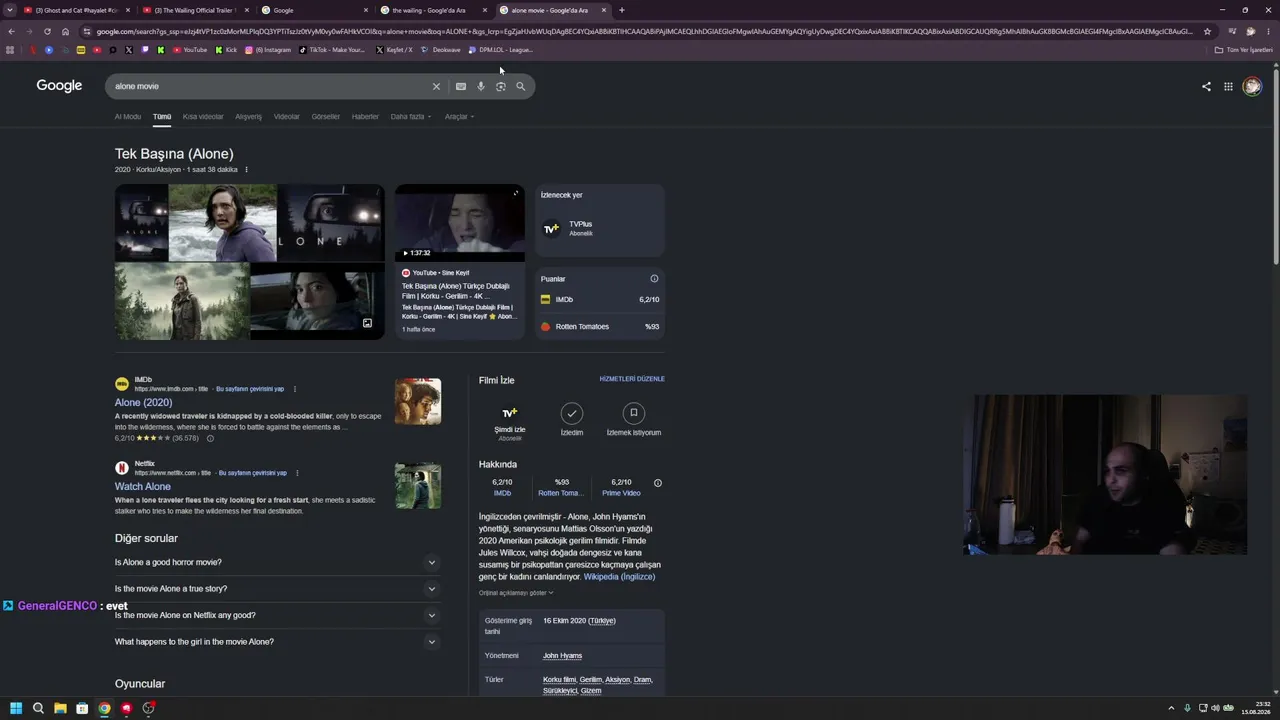This screenshot has width=1280, height=720.
Task: Open the Instagram bookmark
Action: tap(268, 50)
